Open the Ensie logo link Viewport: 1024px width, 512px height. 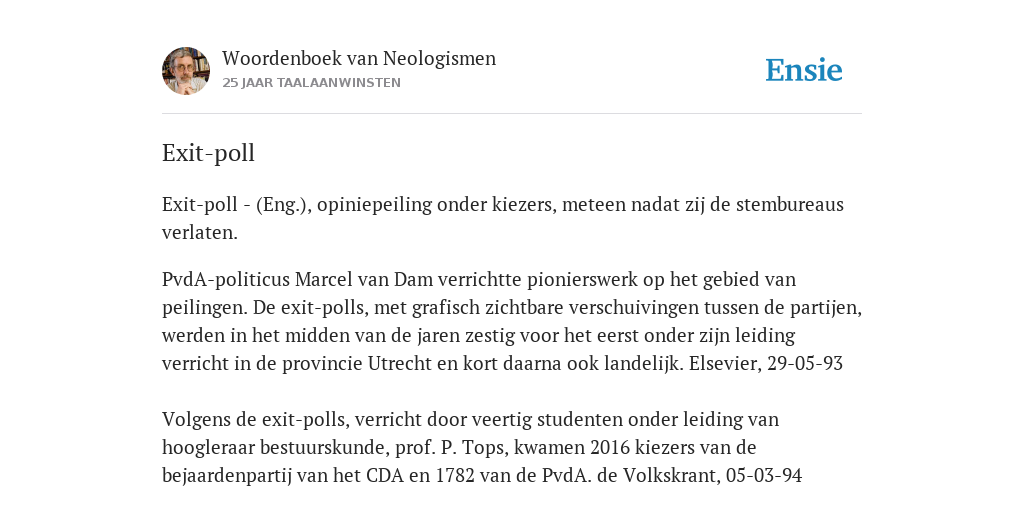[x=804, y=71]
